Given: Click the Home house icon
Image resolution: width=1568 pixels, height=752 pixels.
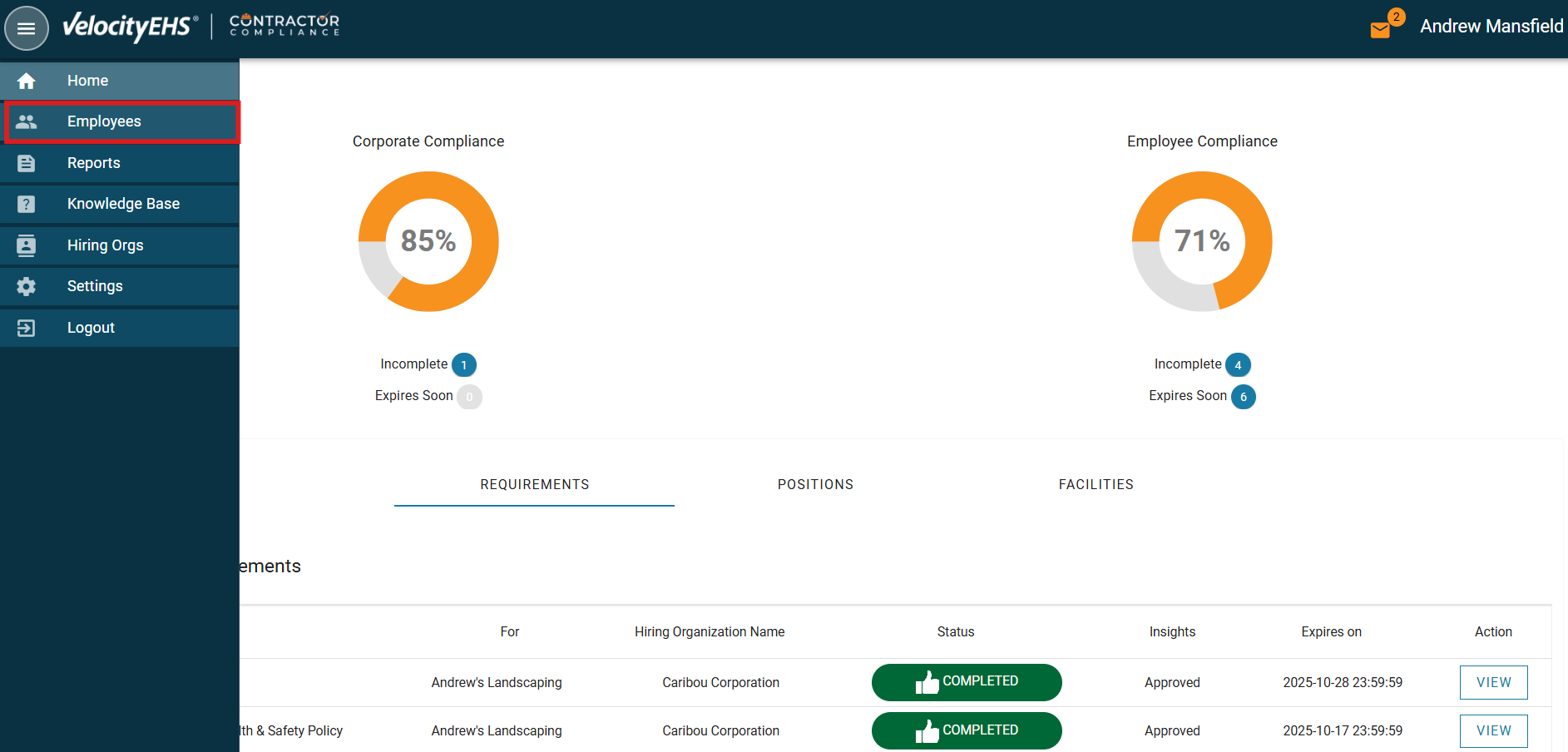Looking at the screenshot, I should point(27,81).
